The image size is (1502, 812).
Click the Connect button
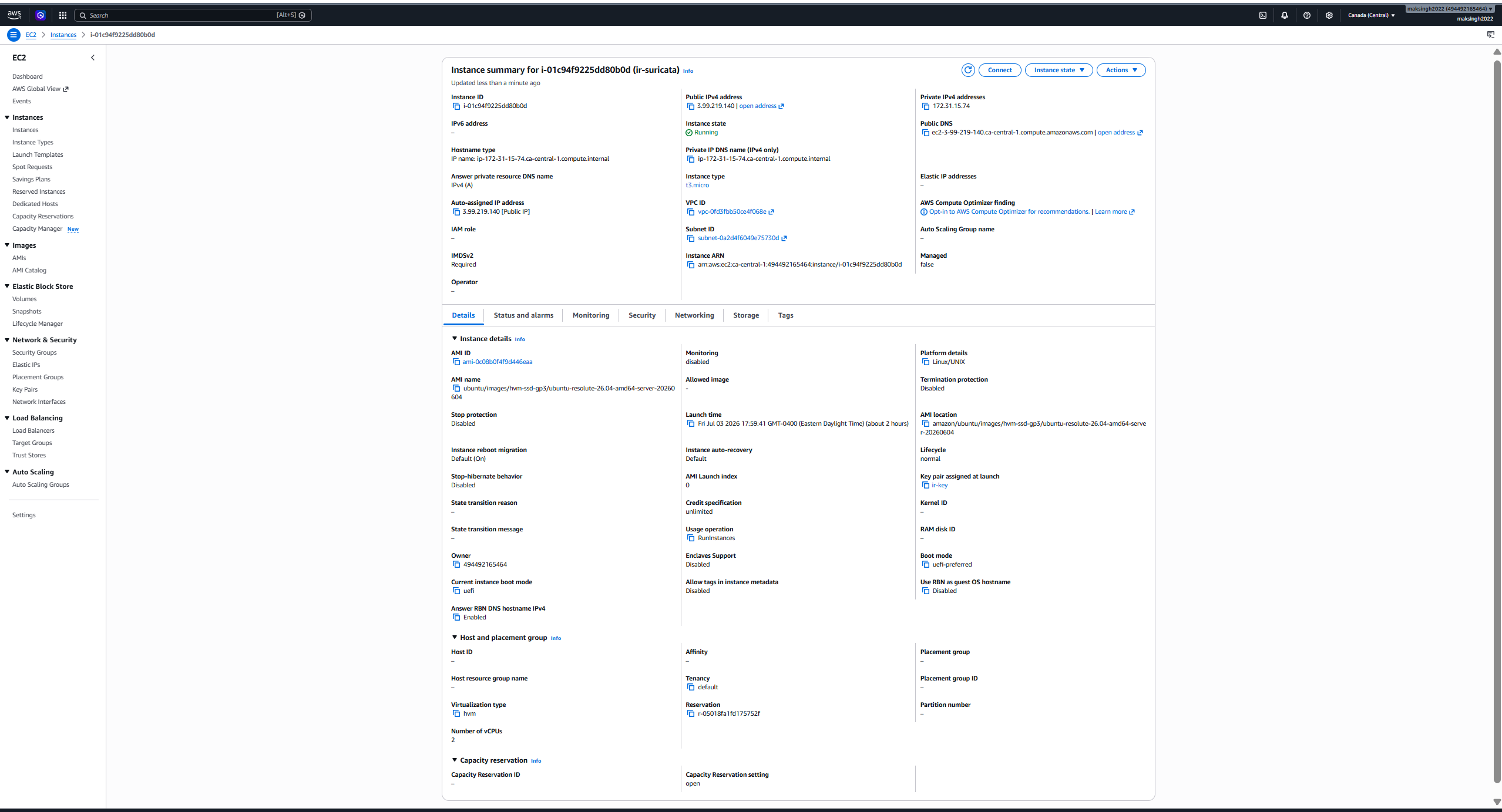(1000, 70)
